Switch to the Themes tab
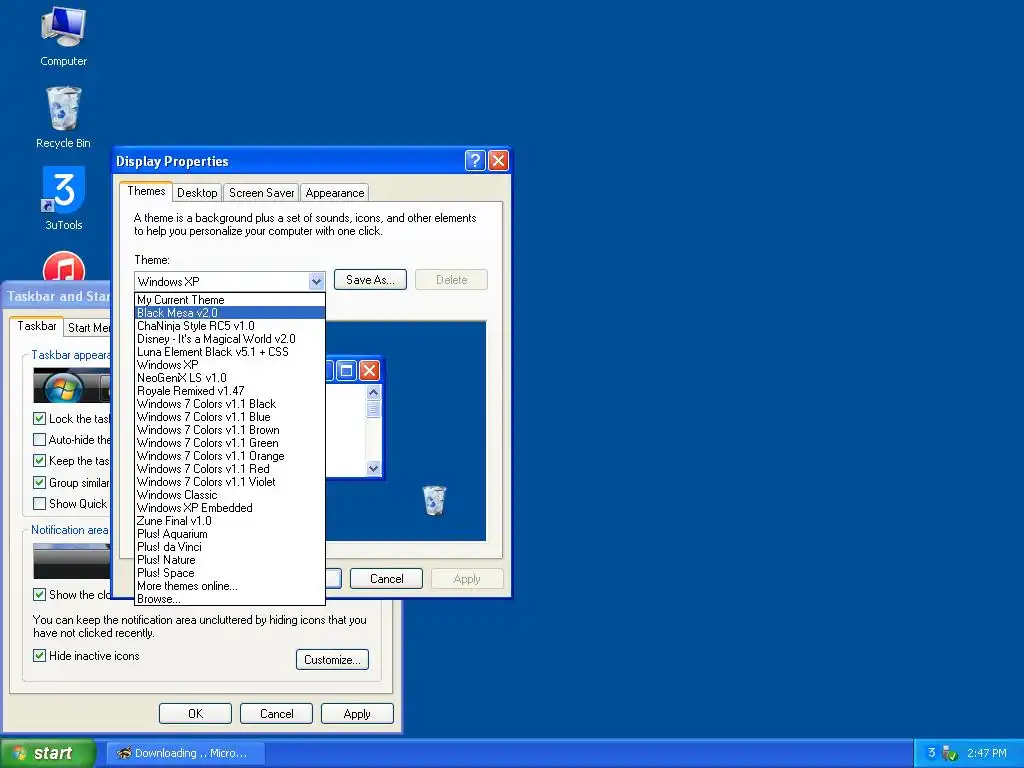The width and height of the screenshot is (1024, 768). 146,191
